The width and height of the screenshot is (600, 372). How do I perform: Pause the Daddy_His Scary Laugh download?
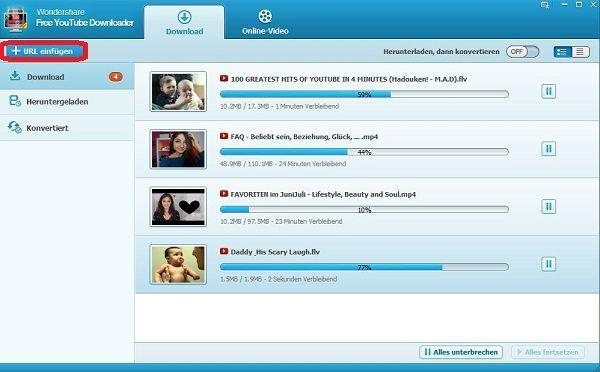pos(548,264)
